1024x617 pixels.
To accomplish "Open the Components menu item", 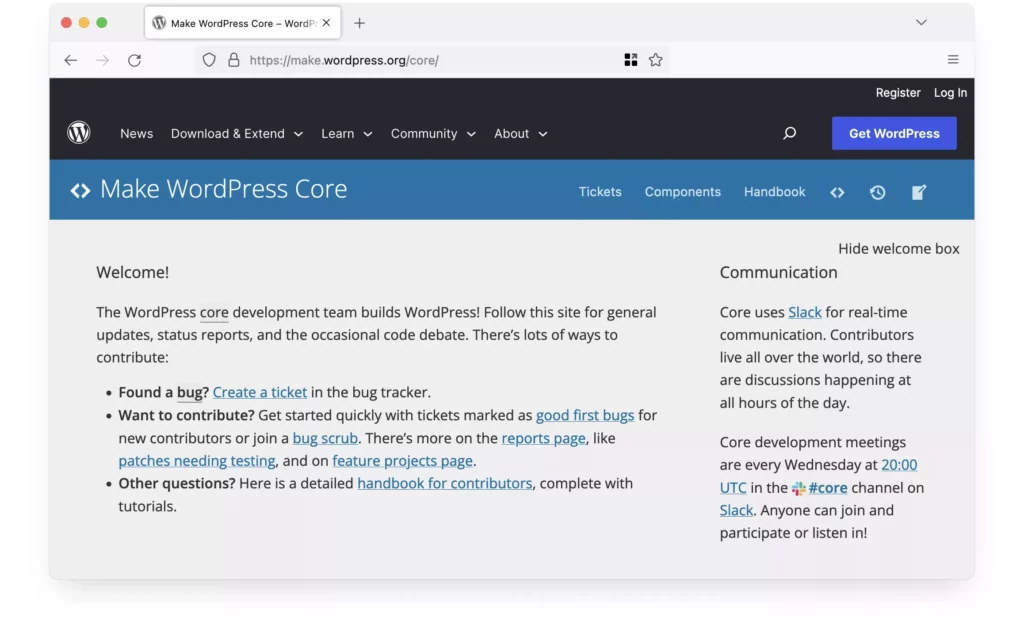I will tap(682, 192).
